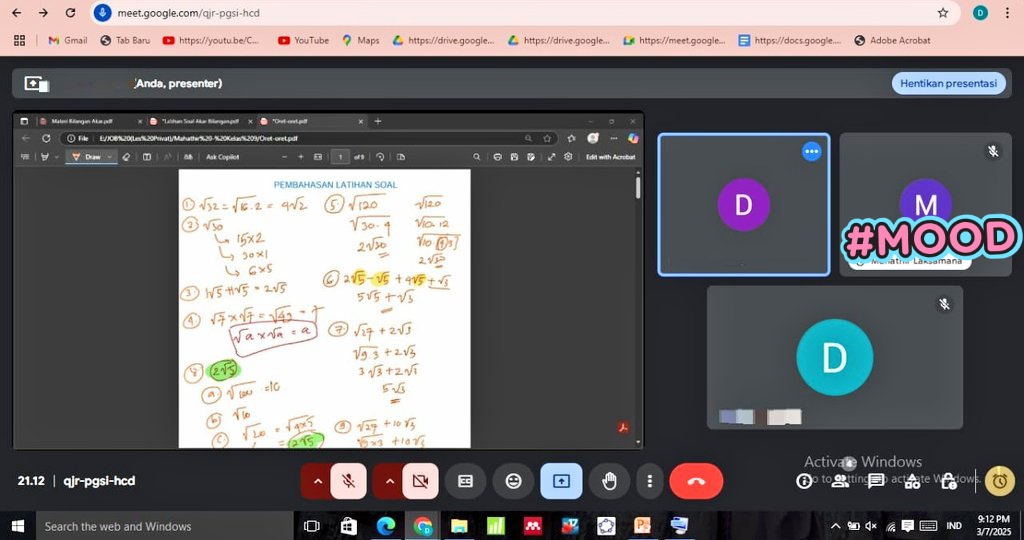Screen dimensions: 1024x540
Task: Show hidden system tray icons
Action: pyautogui.click(x=836, y=526)
